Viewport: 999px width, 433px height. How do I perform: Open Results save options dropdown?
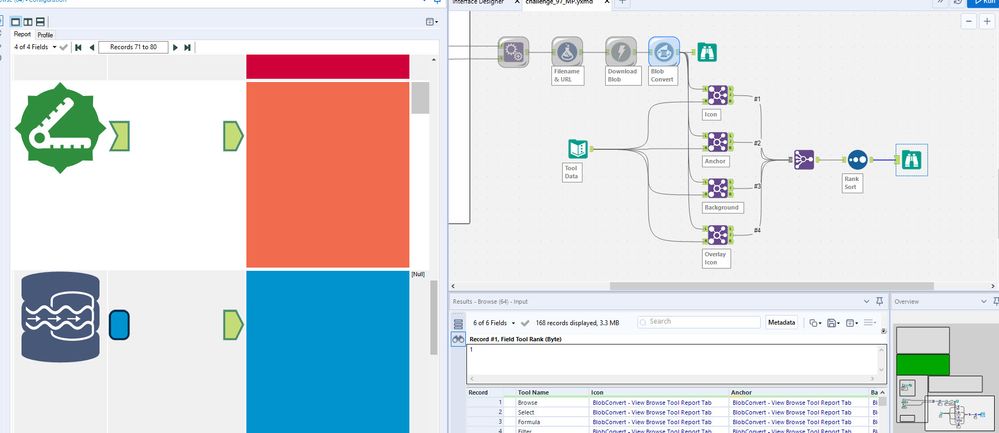pyautogui.click(x=833, y=323)
